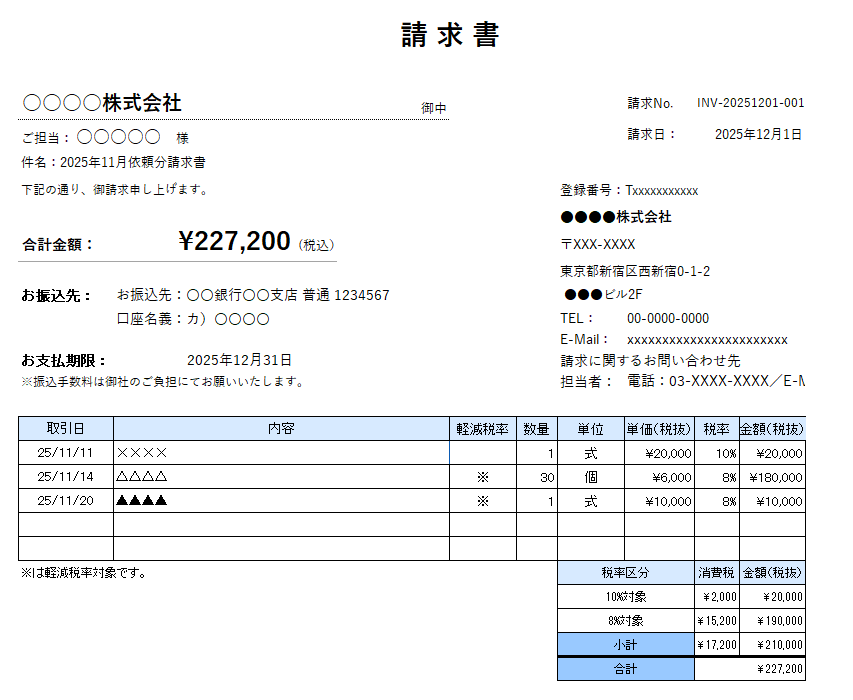Select the △△△△ item description cell
The image size is (853, 700).
click(x=281, y=476)
